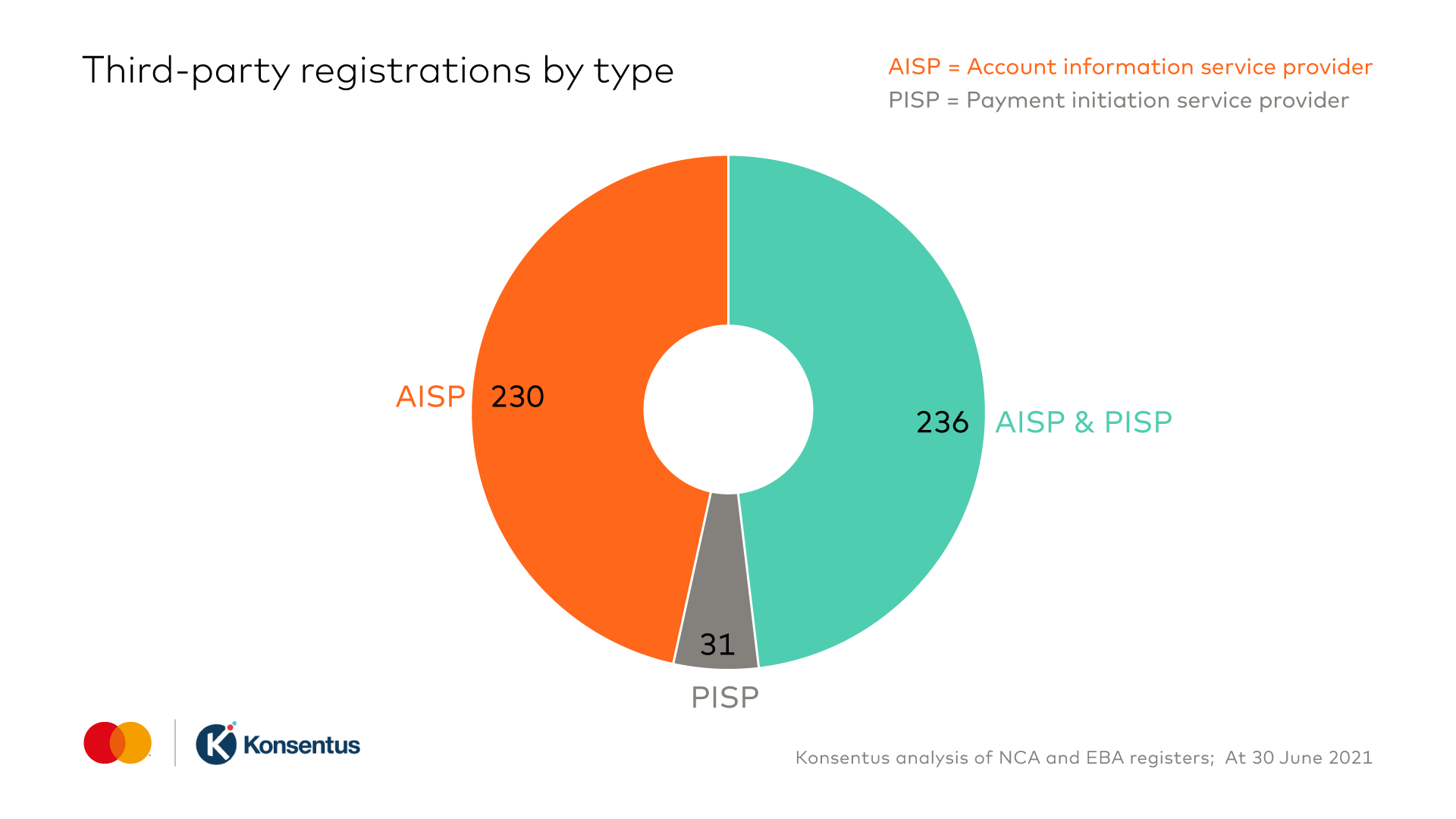
Task: Click the AISP & PISP category label
Action: [x=1084, y=422]
